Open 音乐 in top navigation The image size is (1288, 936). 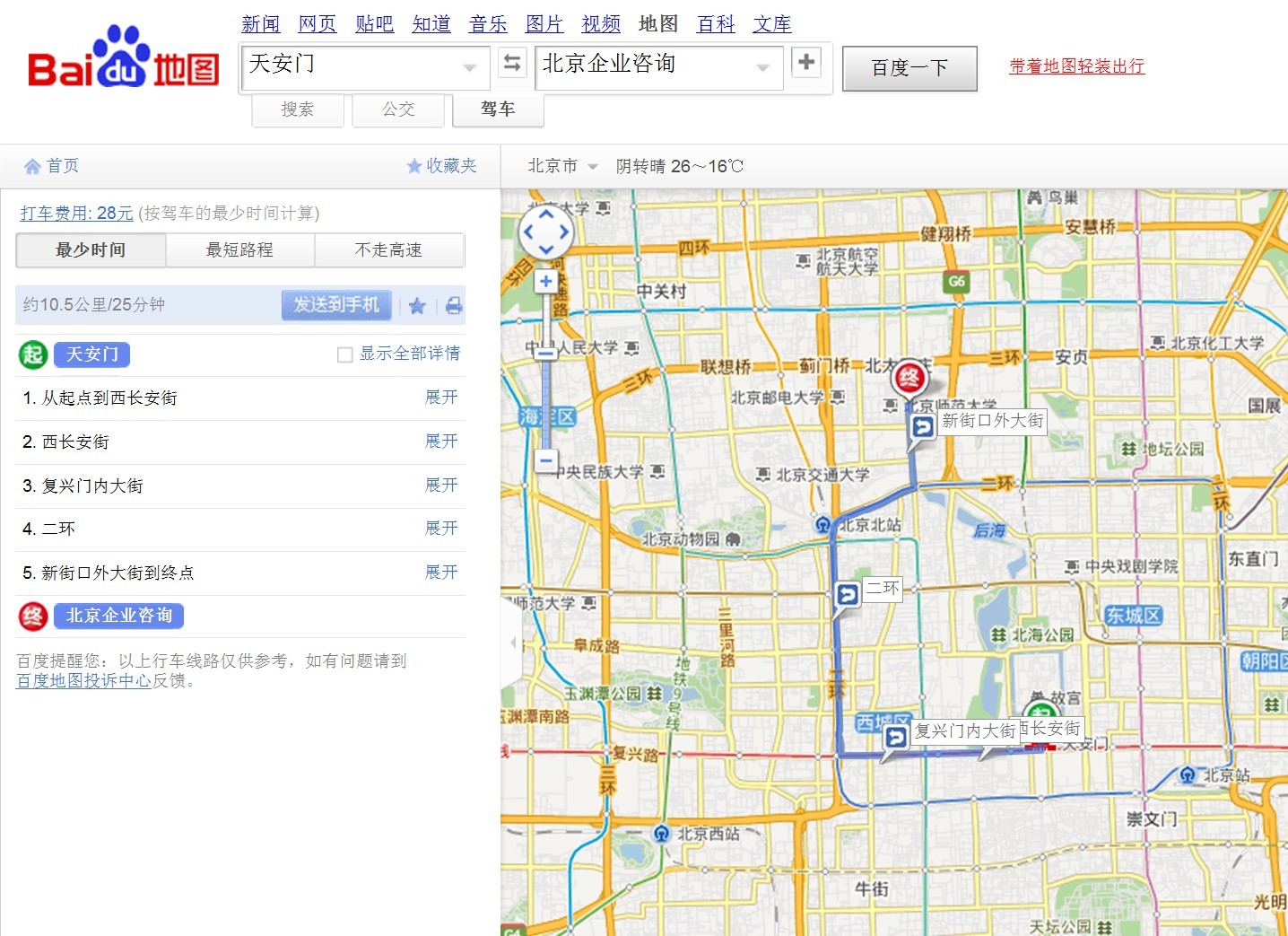[488, 24]
